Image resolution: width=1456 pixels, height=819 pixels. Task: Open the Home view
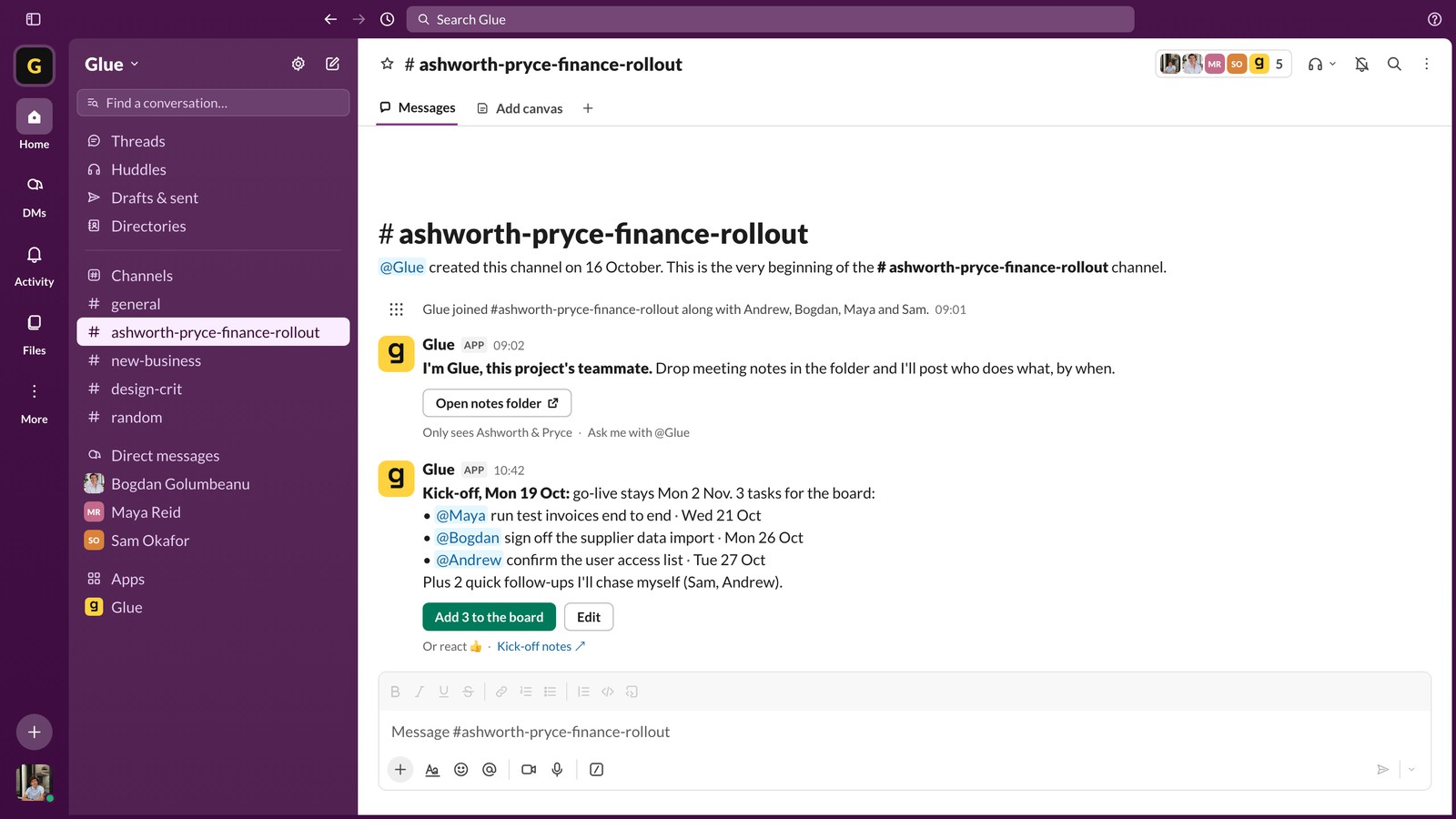pos(35,126)
